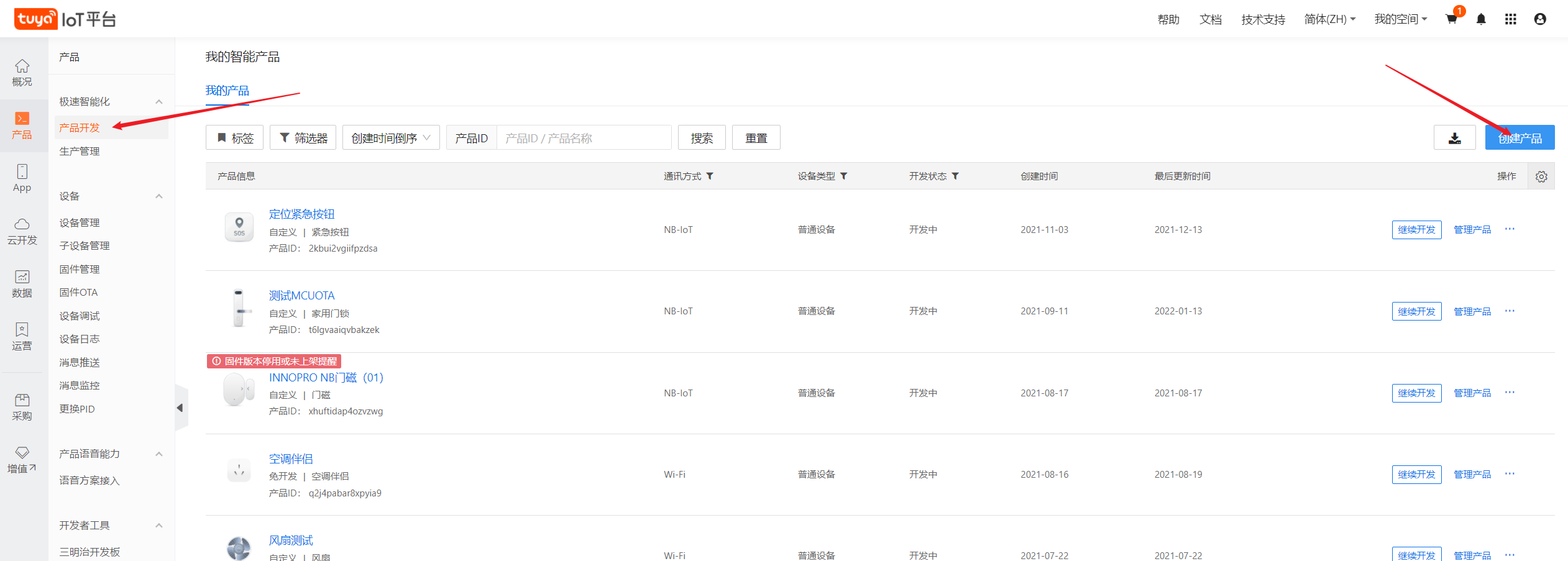Open the 文档 documentation link
Image resolution: width=1568 pixels, height=561 pixels.
(1211, 19)
